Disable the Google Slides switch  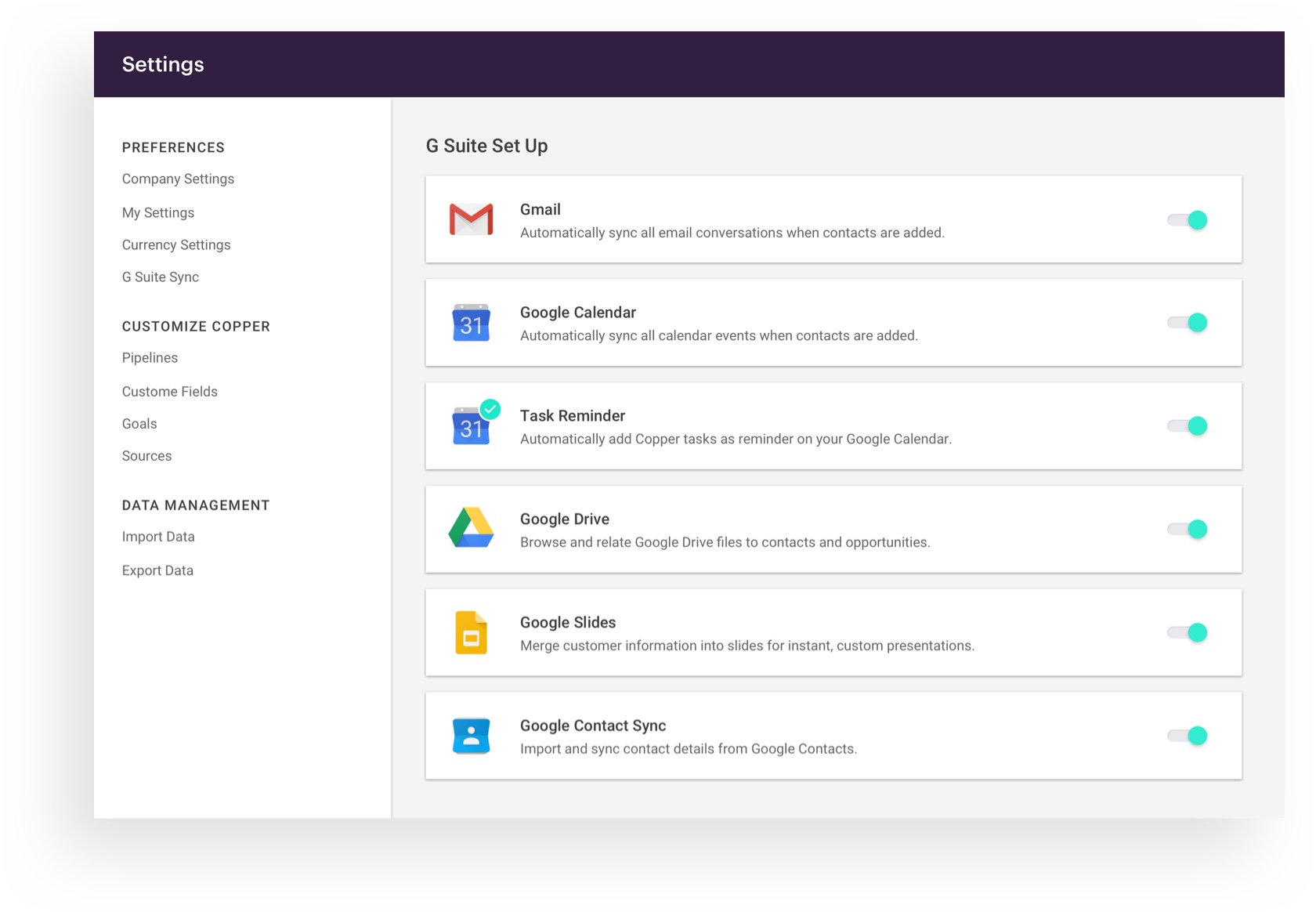coord(1188,632)
